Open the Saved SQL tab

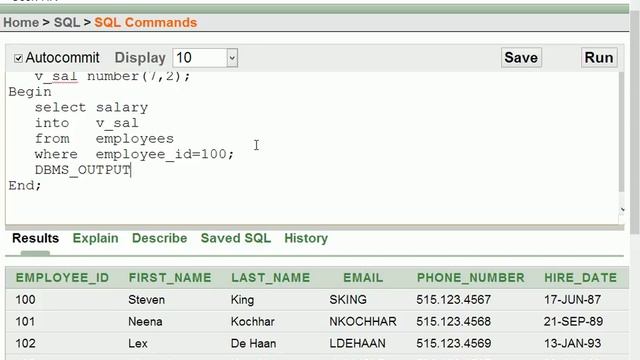point(236,238)
